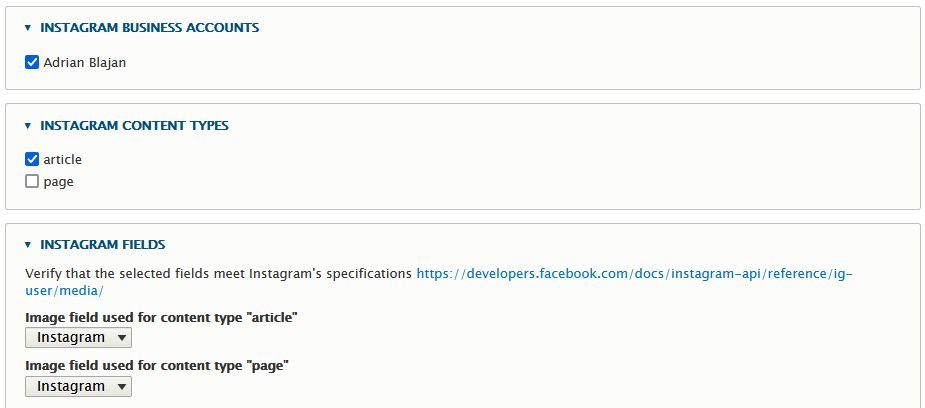Collapse the Instagram Content Types section triangle
The width and height of the screenshot is (925, 408).
tap(28, 126)
